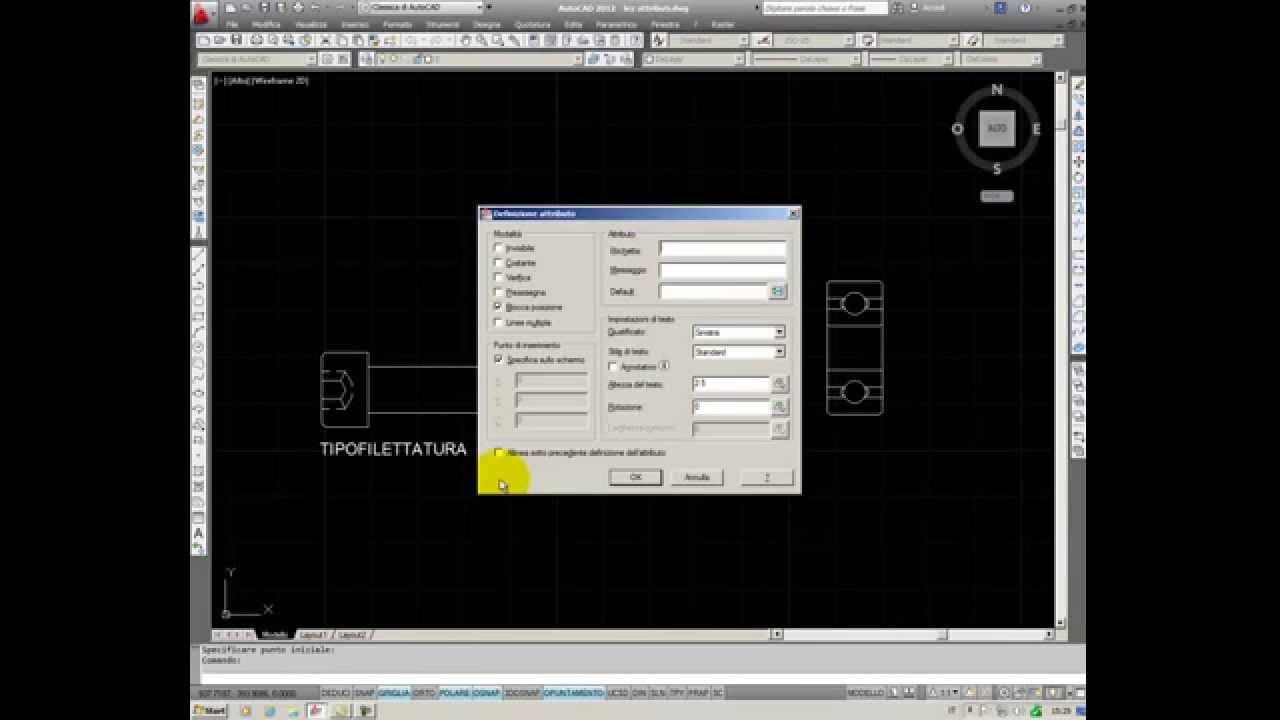Click OK in Definizione attributo dialog
This screenshot has width=1280, height=720.
[635, 477]
